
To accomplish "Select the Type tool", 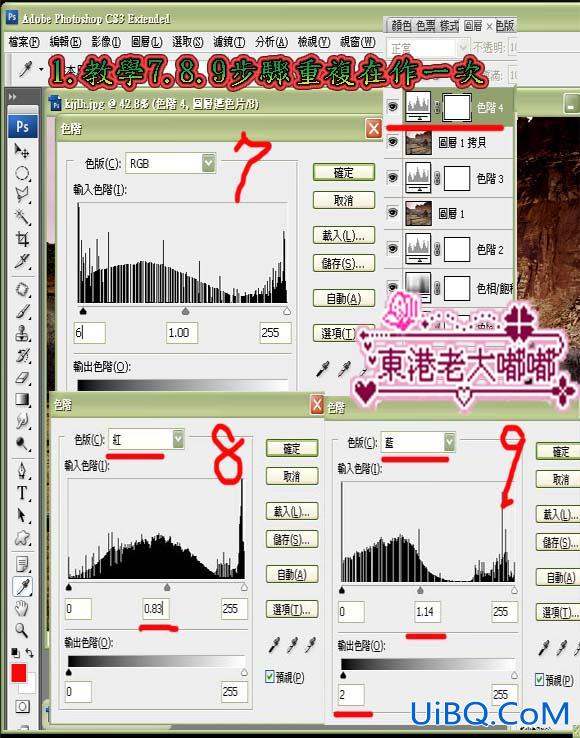I will (22, 493).
